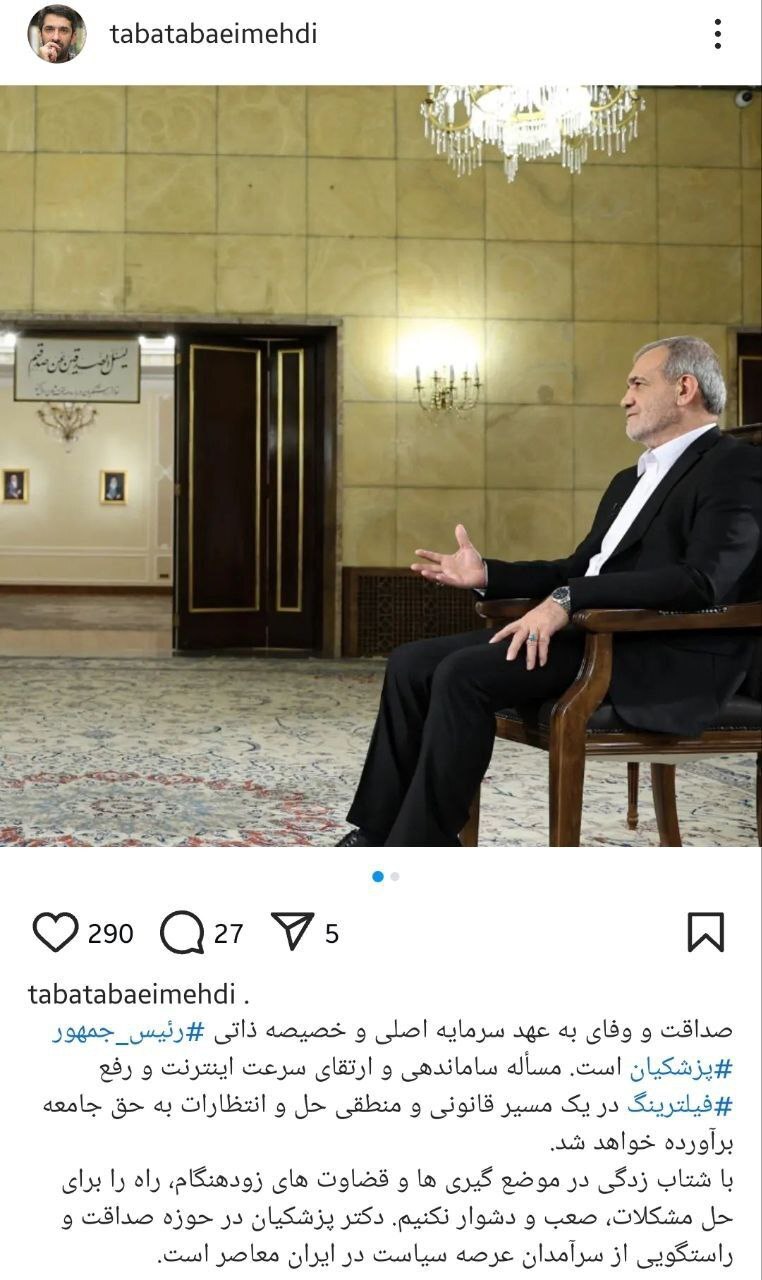Image resolution: width=762 pixels, height=1280 pixels.
Task: Tap the tabatabaeimehdi username in the caption
Action: (x=131, y=995)
